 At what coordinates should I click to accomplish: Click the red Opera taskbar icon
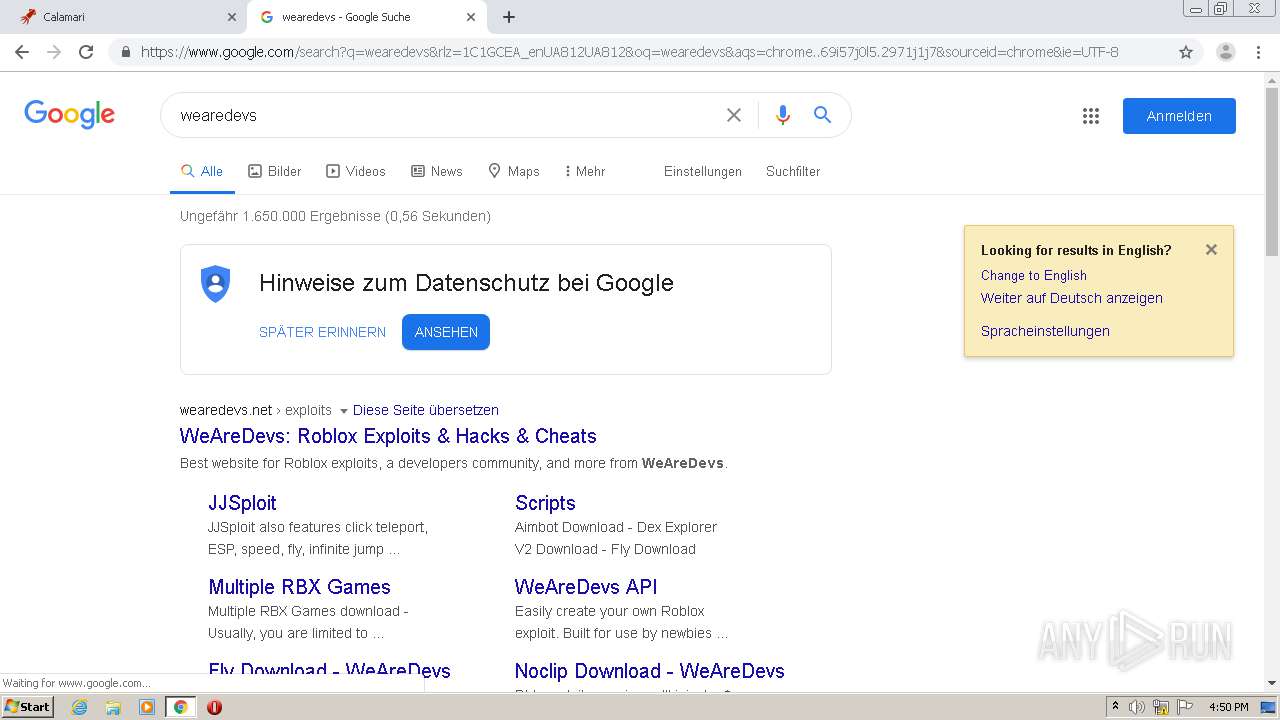[214, 707]
